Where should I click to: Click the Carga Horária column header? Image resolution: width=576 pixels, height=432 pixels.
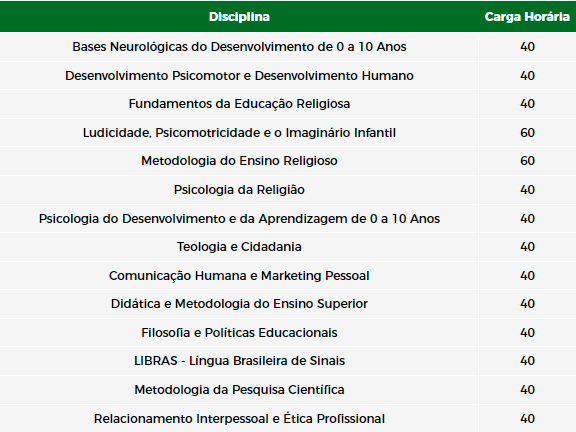527,17
